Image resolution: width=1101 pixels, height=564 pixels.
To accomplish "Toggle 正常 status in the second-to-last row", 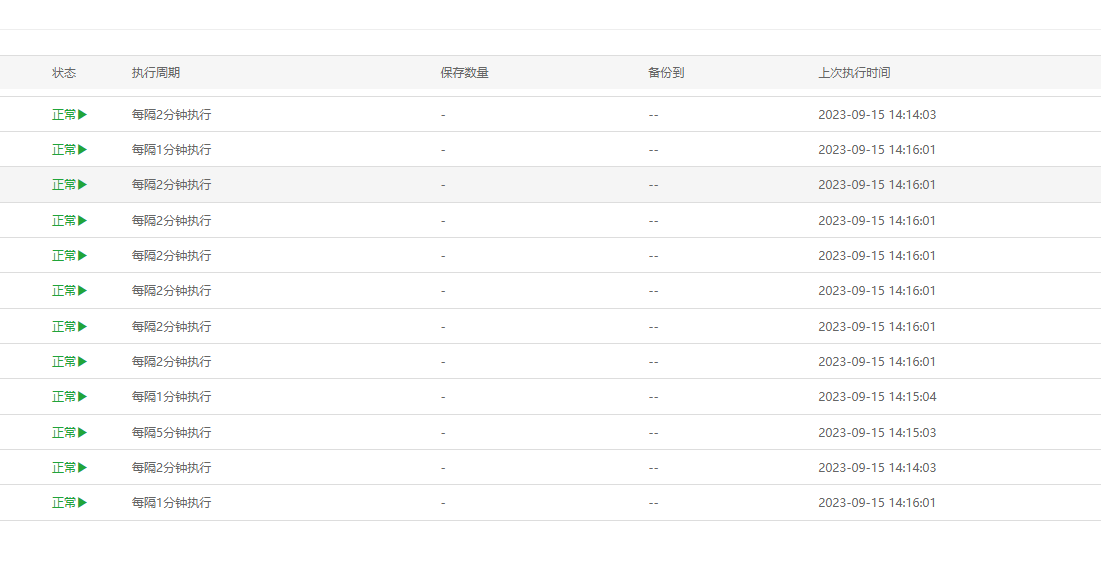I will pyautogui.click(x=70, y=468).
